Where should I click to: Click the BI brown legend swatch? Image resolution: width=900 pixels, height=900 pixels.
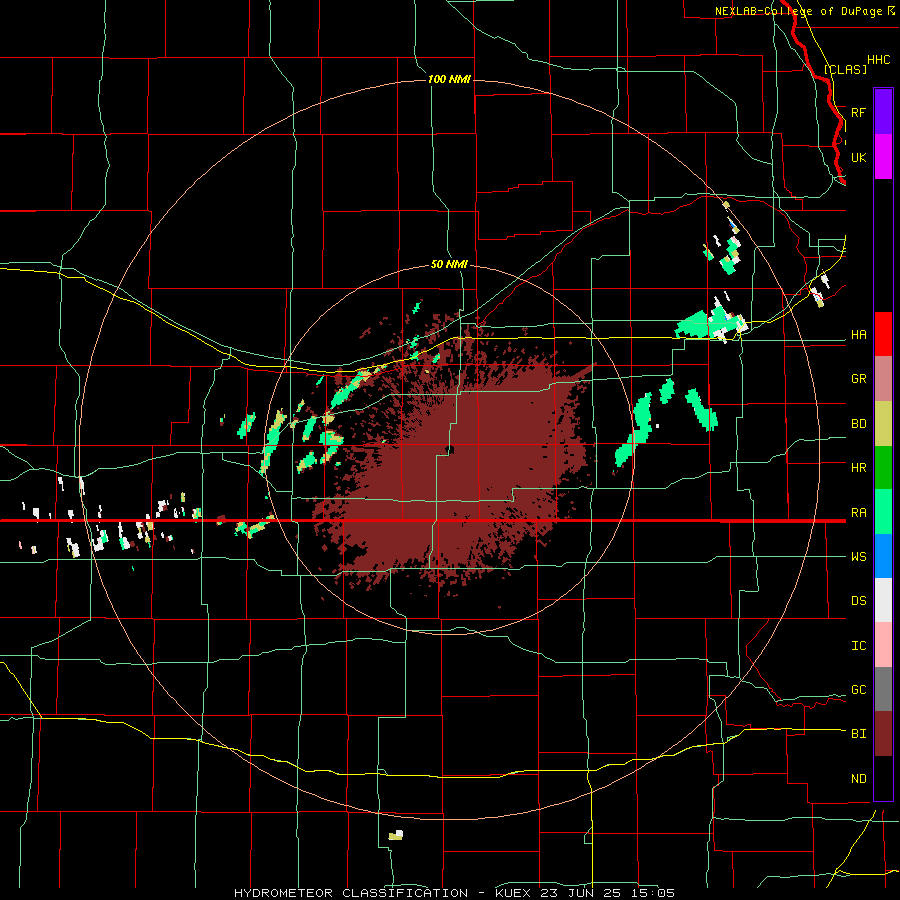(x=883, y=734)
